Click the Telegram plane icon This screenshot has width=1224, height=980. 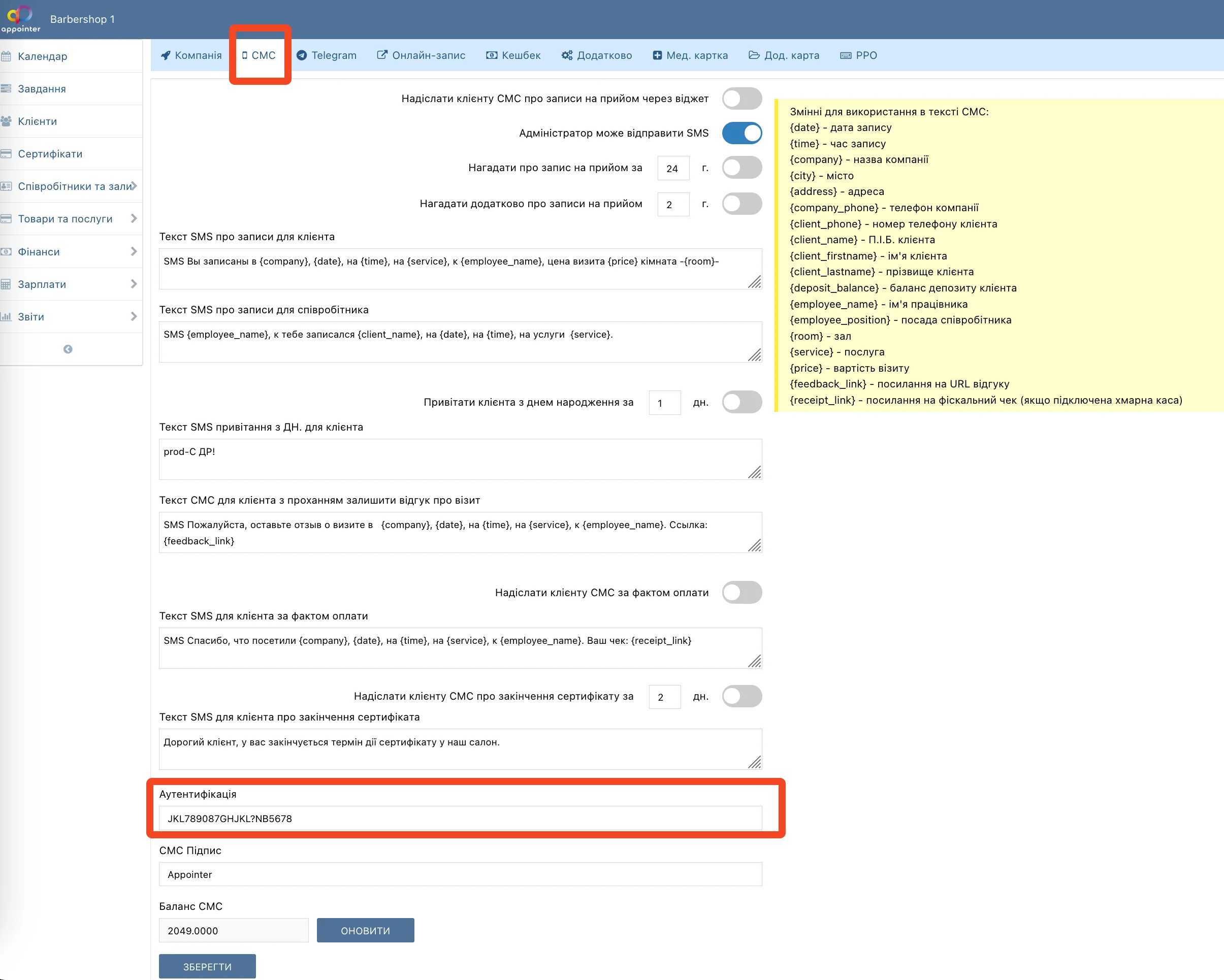pyautogui.click(x=302, y=55)
